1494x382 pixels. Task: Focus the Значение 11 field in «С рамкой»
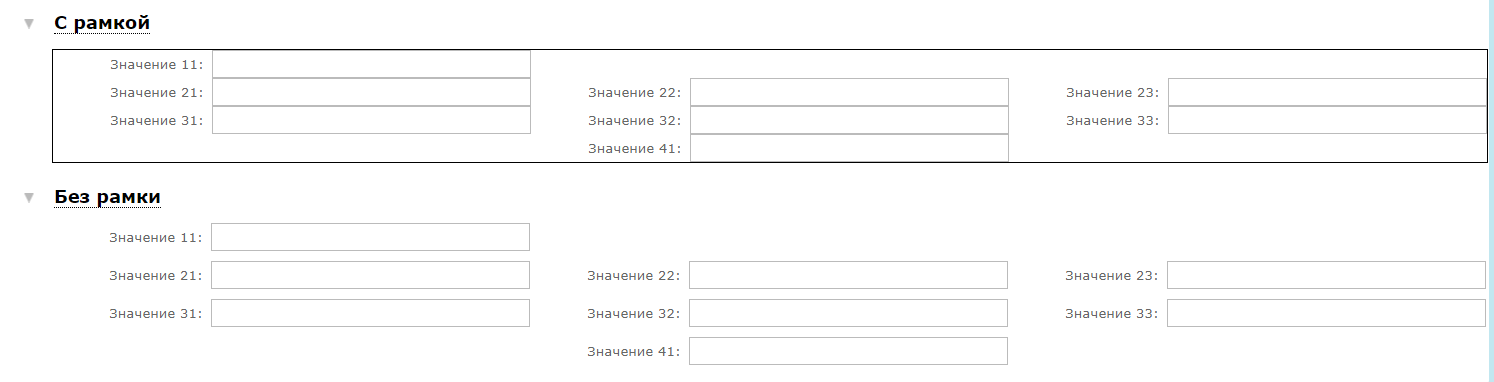click(371, 64)
